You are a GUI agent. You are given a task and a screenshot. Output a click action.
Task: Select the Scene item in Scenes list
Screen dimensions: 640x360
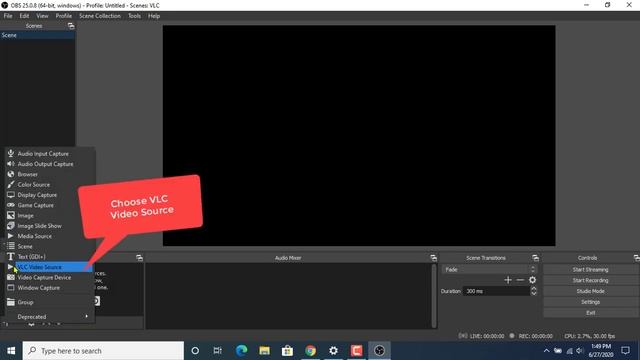tap(37, 36)
